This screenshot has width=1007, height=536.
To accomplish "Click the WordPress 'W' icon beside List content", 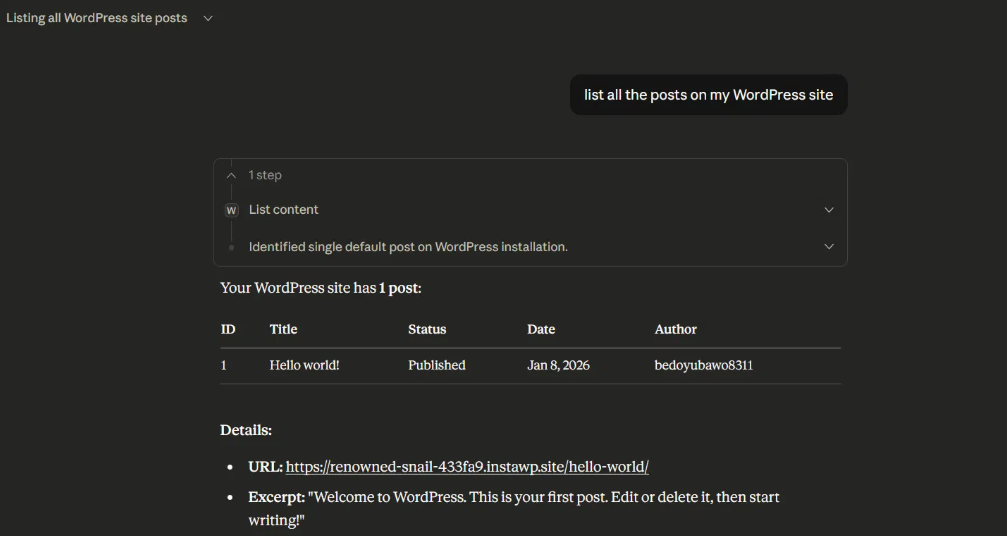I will (x=232, y=210).
